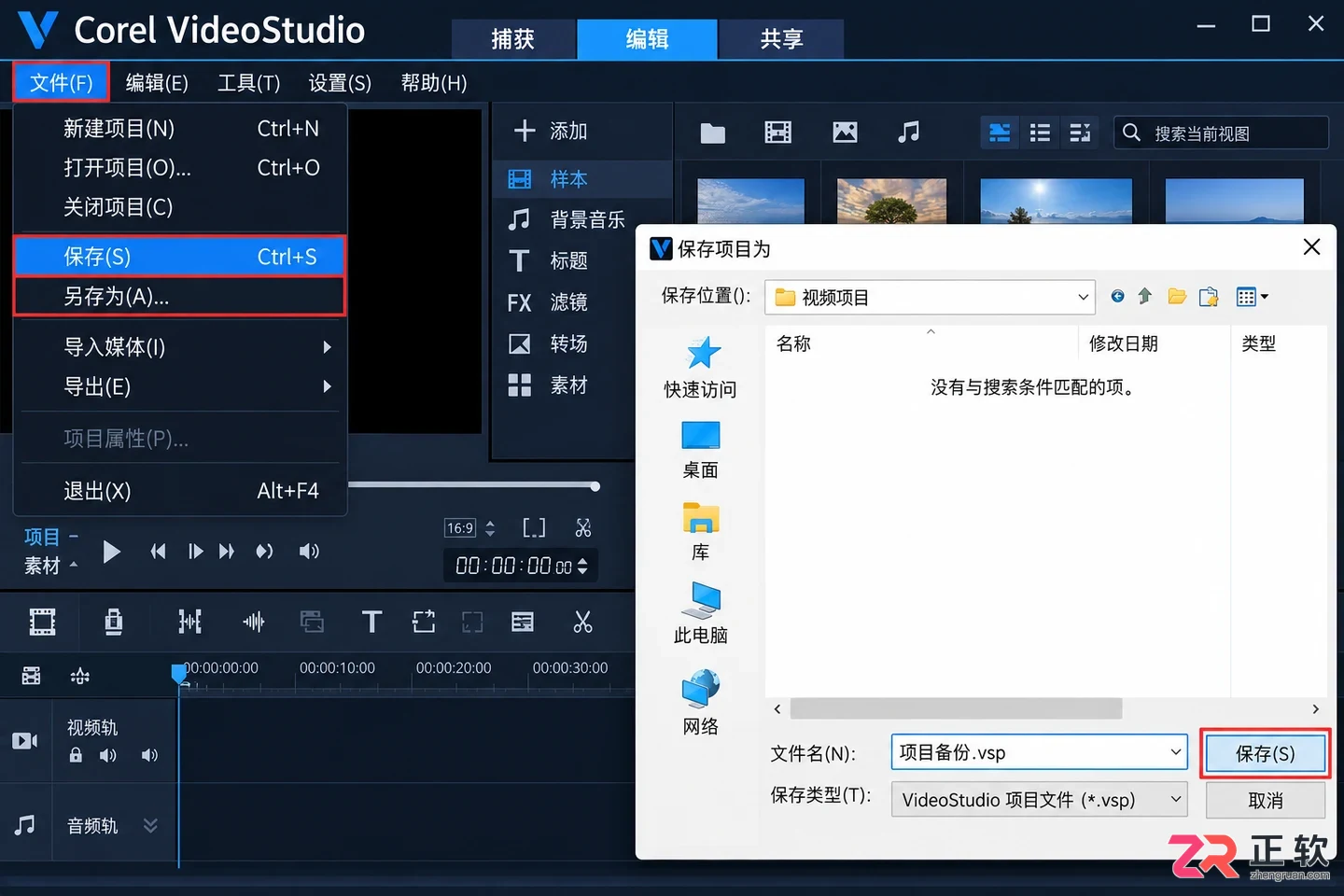Click the 保存(S) button in dialog
This screenshot has height=896, width=1344.
coord(1266,753)
